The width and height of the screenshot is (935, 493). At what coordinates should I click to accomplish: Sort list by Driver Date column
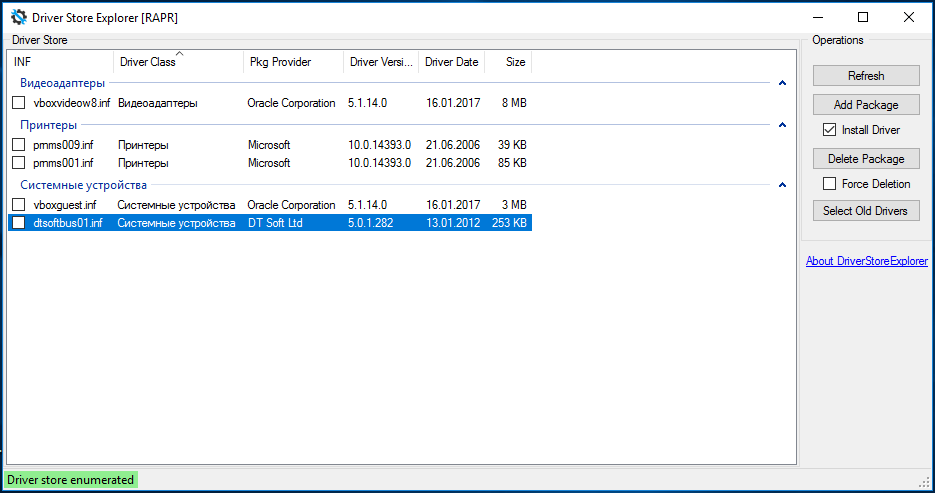451,62
